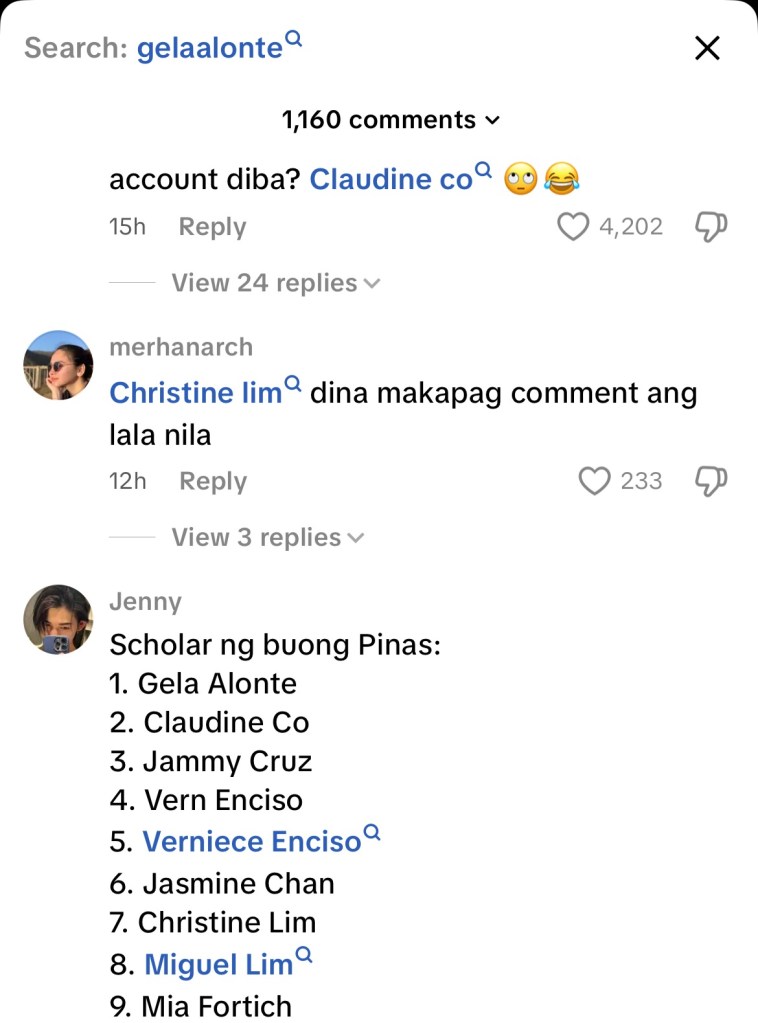The height and width of the screenshot is (1023, 758).
Task: Open the Jenny username
Action: (x=145, y=602)
